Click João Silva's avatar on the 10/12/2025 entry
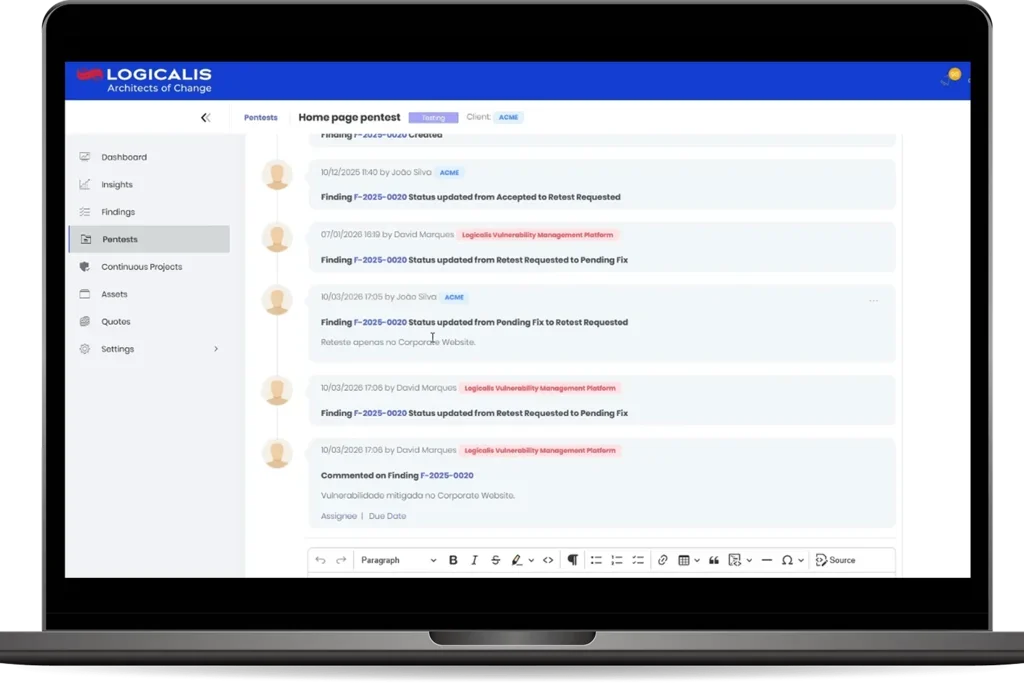 tap(277, 175)
